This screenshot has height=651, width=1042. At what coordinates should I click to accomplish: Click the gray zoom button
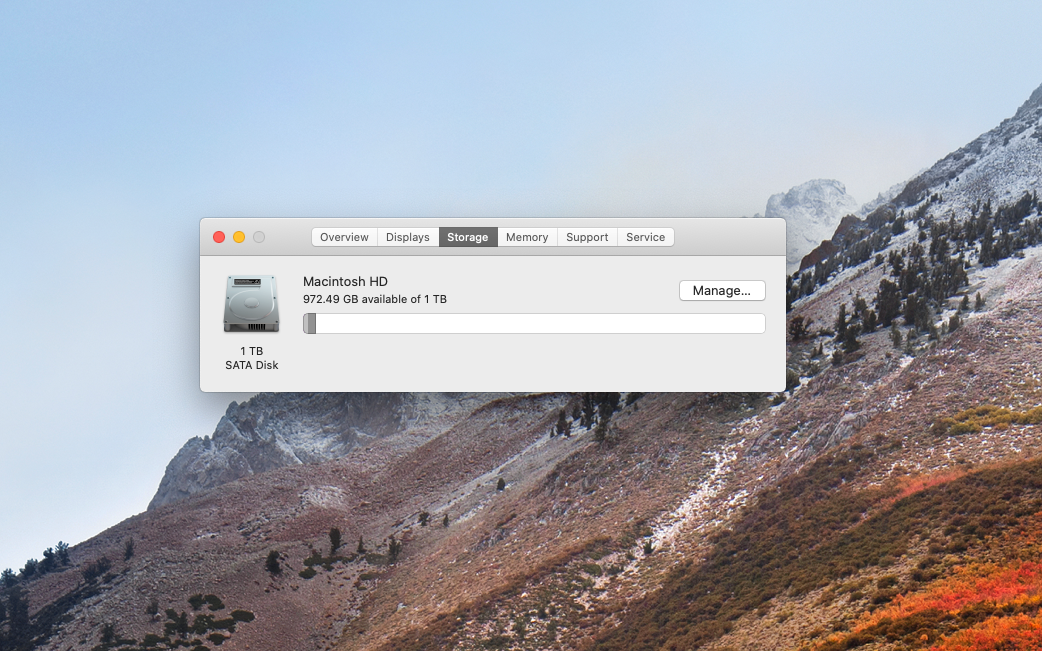click(258, 237)
